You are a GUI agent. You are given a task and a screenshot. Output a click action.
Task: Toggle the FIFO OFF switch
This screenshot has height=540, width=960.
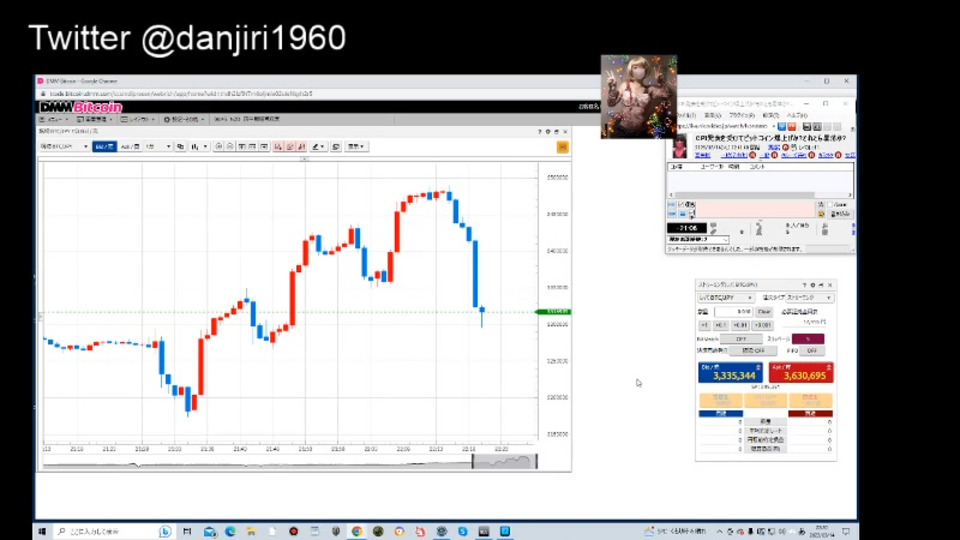click(812, 351)
